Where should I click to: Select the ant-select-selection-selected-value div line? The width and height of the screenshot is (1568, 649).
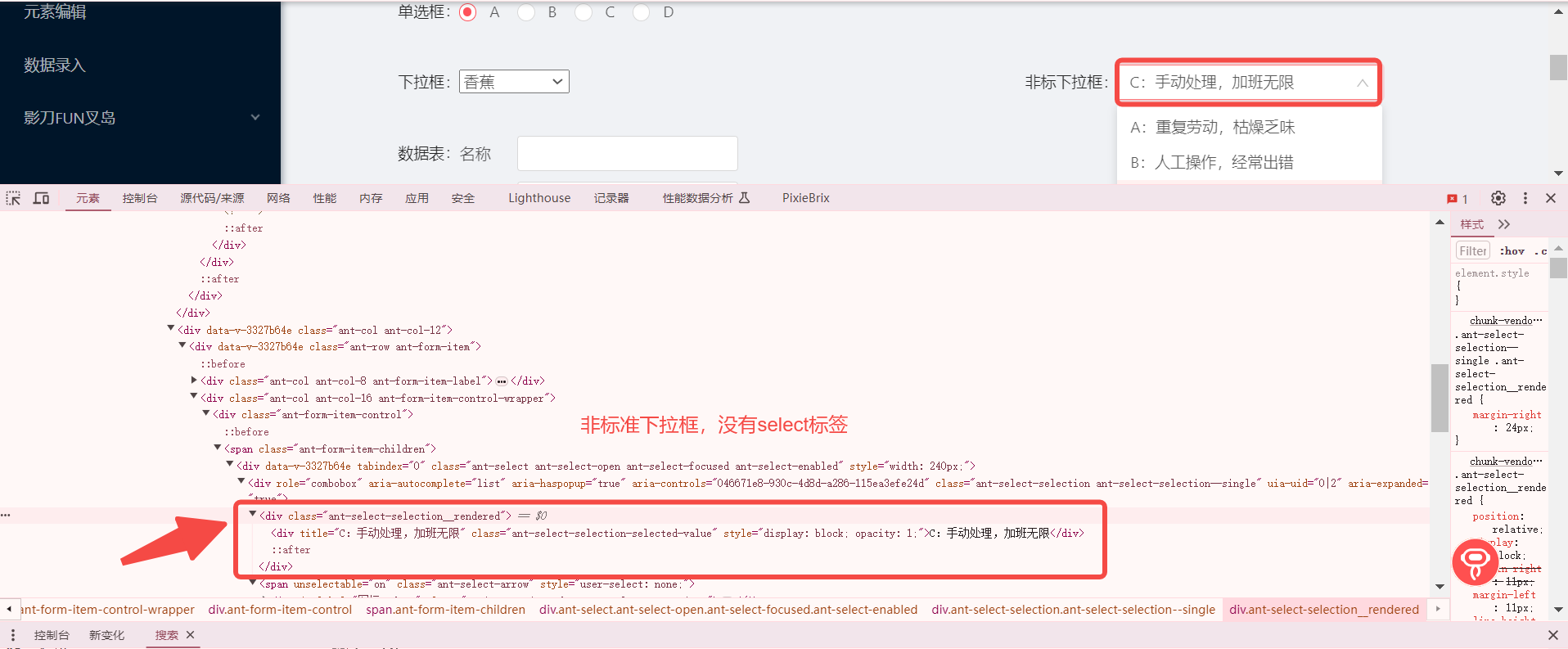coord(678,533)
